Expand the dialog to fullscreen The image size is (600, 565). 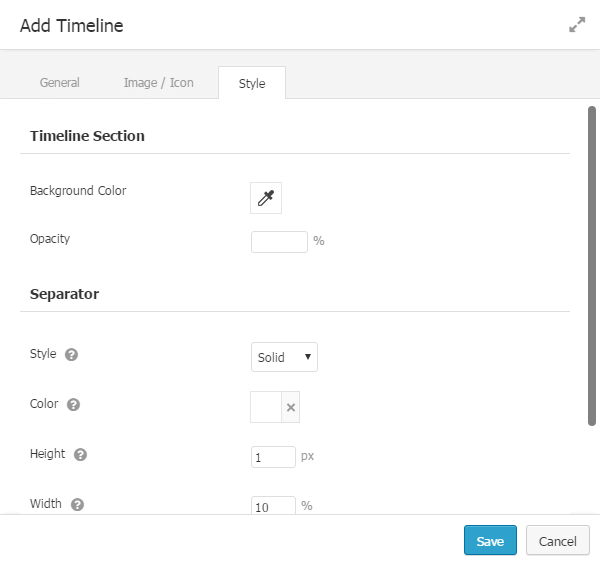(x=577, y=25)
